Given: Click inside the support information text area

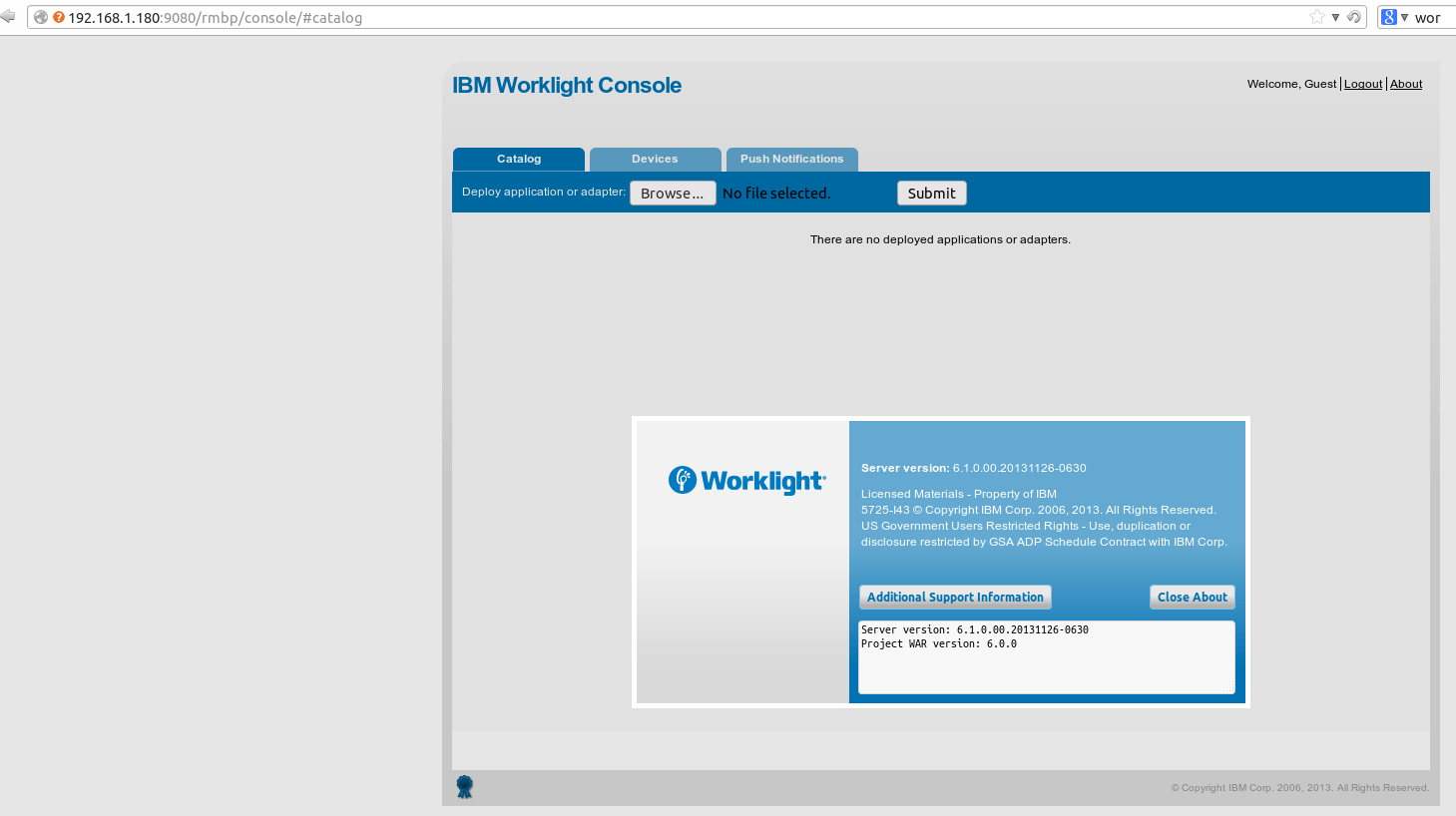Looking at the screenshot, I should (1047, 657).
